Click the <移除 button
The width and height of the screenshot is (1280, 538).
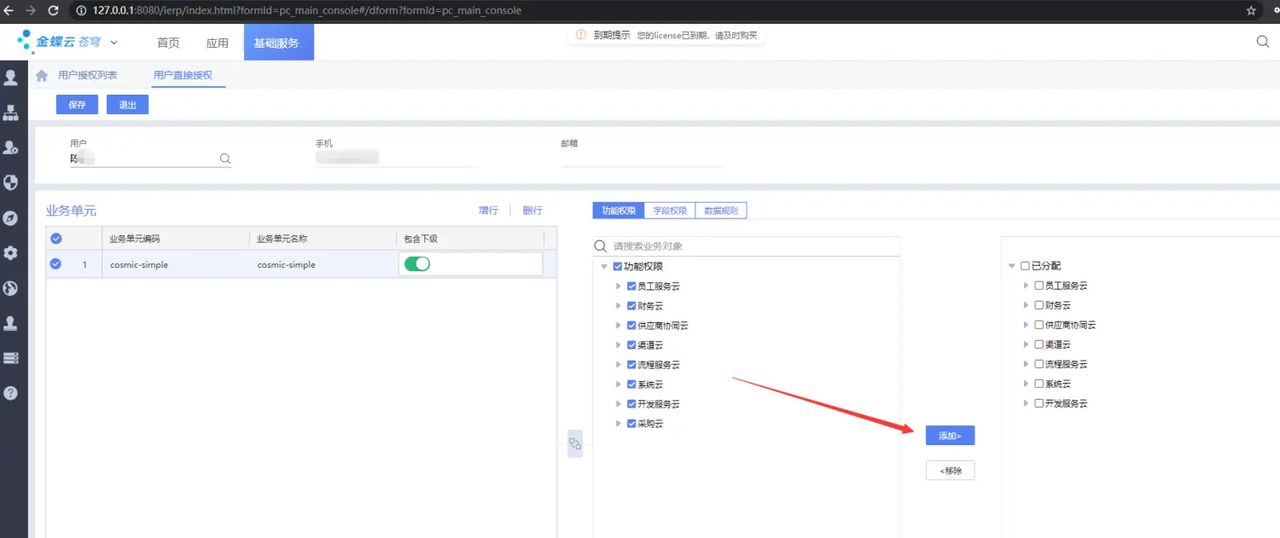pyautogui.click(x=950, y=471)
